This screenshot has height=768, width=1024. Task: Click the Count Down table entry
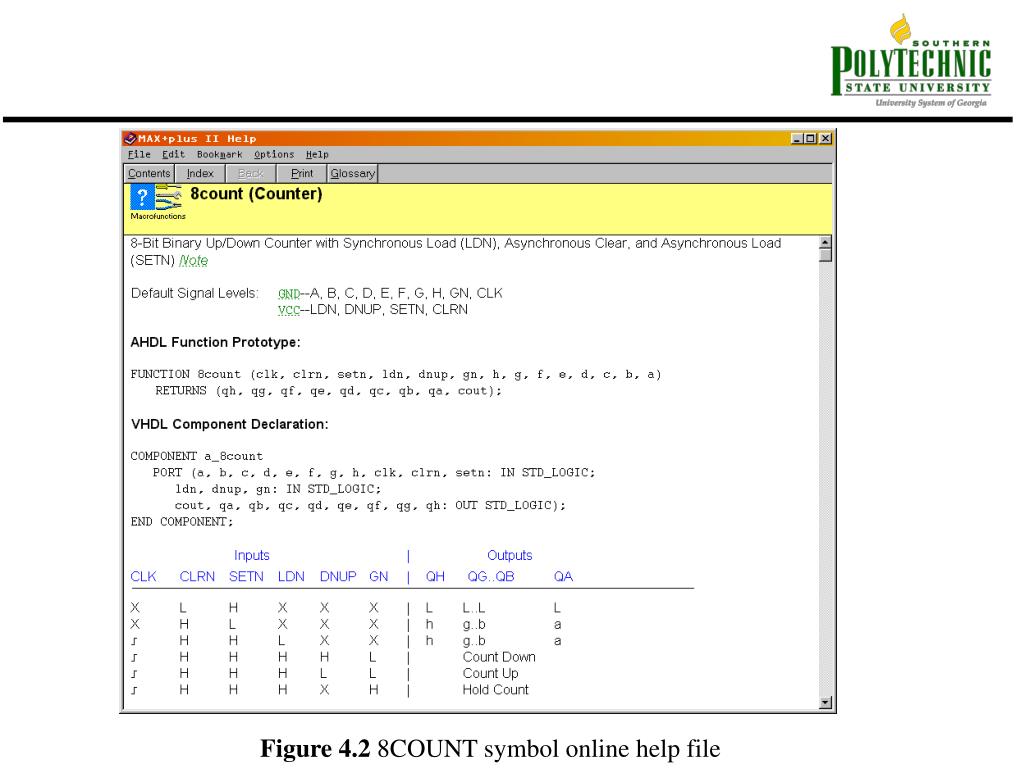click(499, 657)
